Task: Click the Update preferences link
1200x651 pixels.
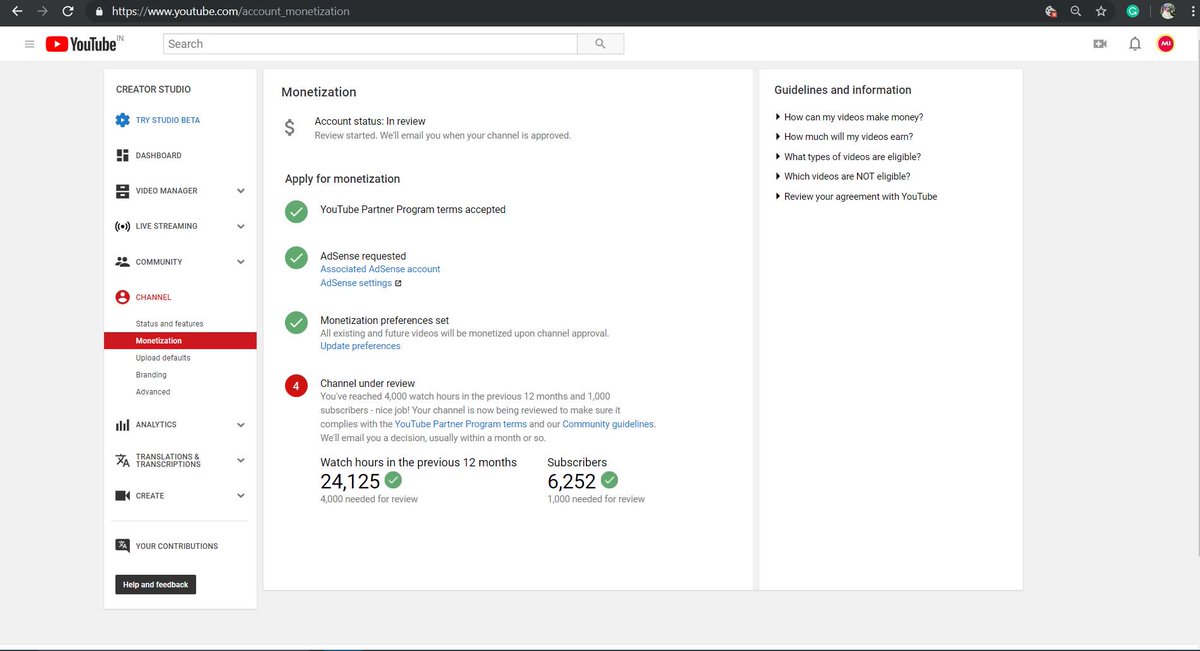Action: click(360, 346)
